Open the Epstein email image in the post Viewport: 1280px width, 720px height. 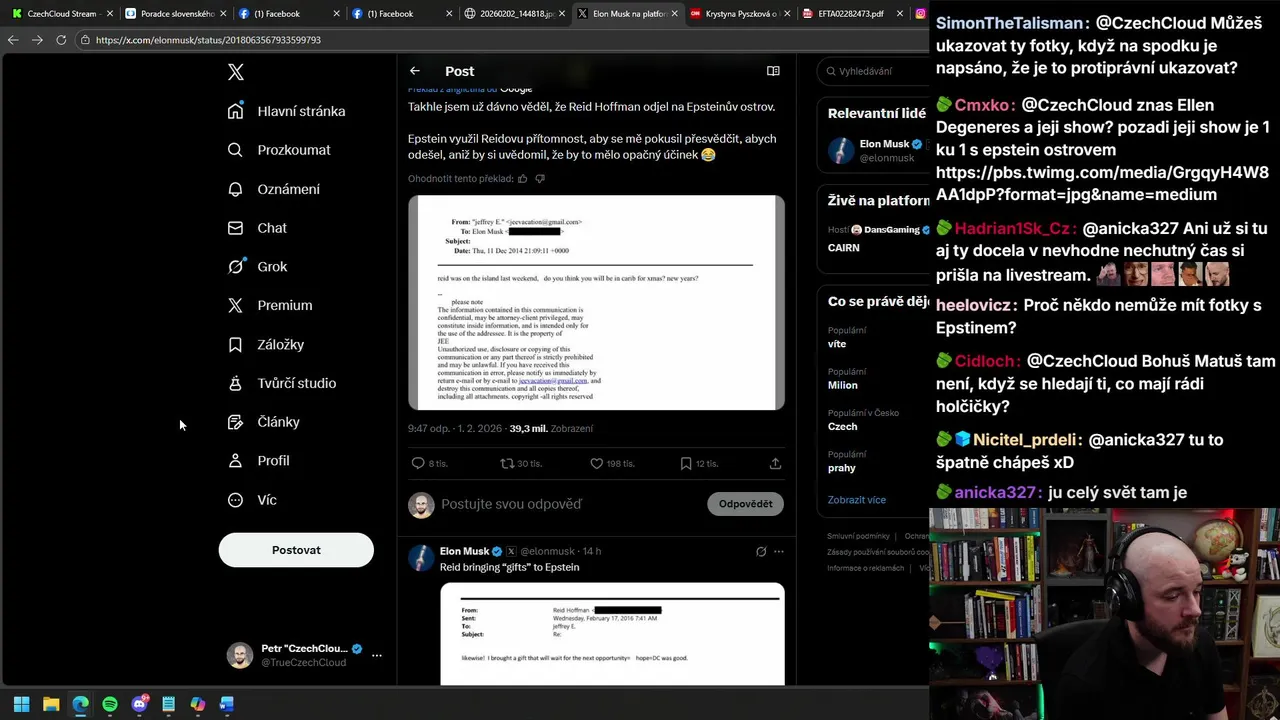click(x=596, y=302)
